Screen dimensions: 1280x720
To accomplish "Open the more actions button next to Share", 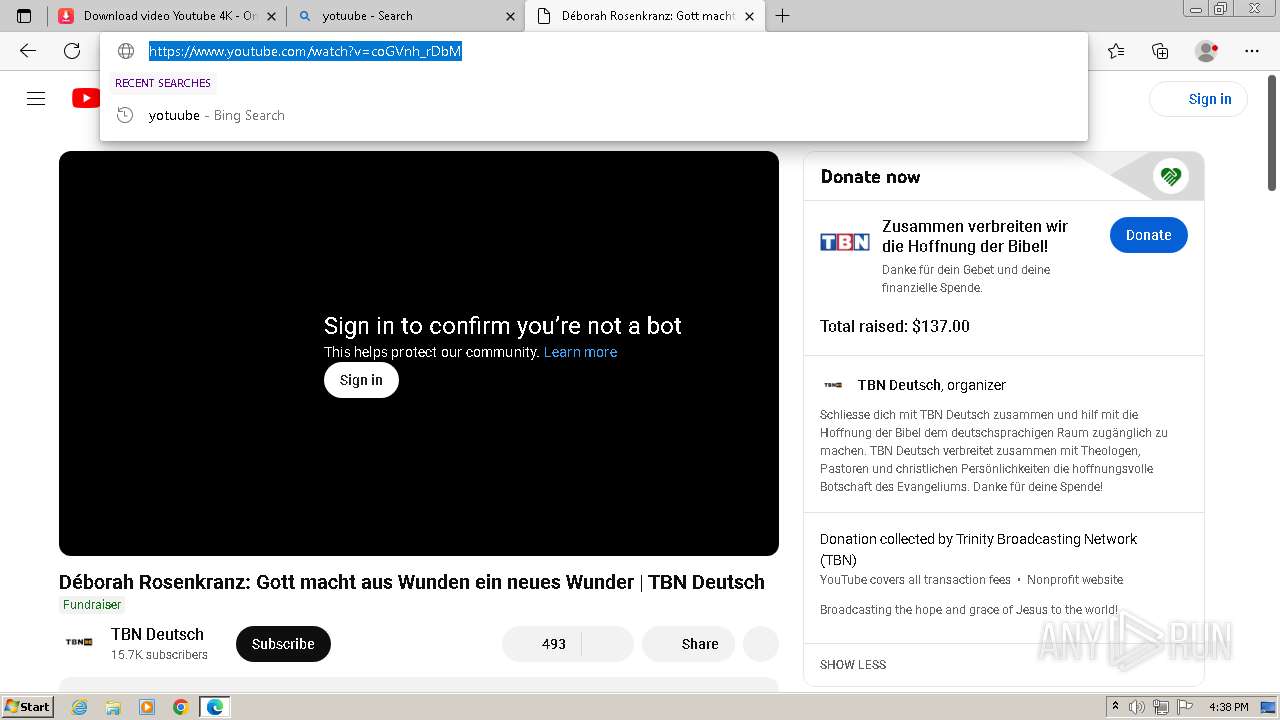I will click(x=761, y=644).
